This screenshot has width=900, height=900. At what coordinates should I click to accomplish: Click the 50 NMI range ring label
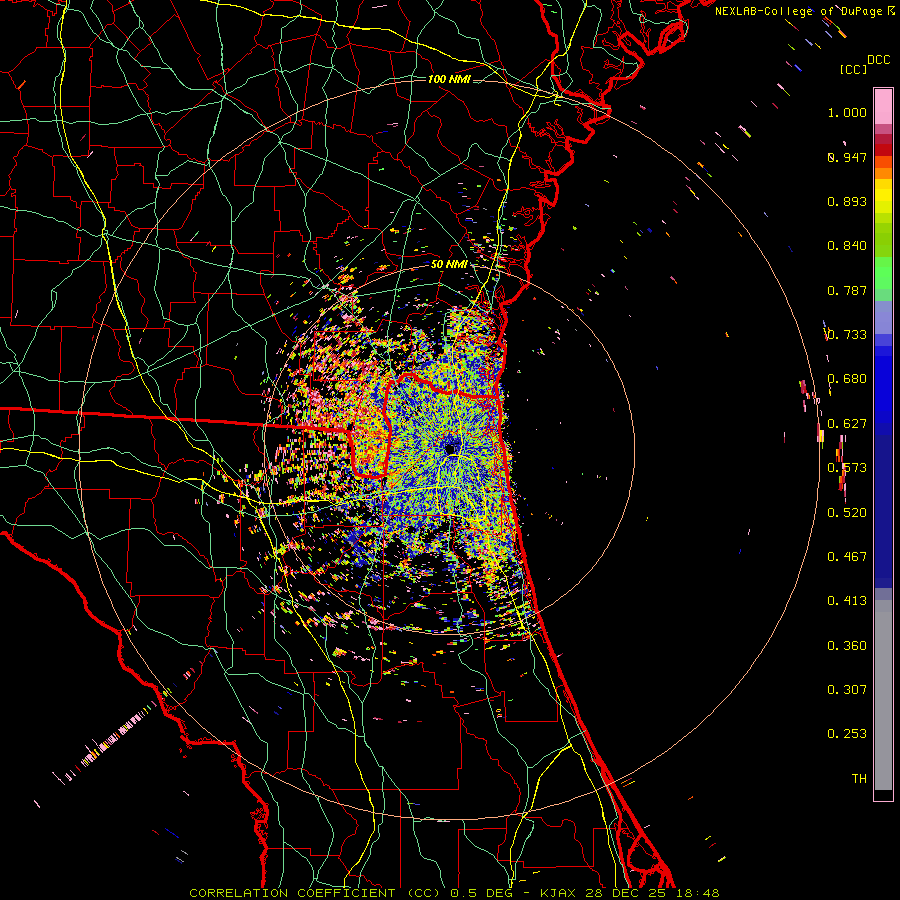pyautogui.click(x=449, y=265)
